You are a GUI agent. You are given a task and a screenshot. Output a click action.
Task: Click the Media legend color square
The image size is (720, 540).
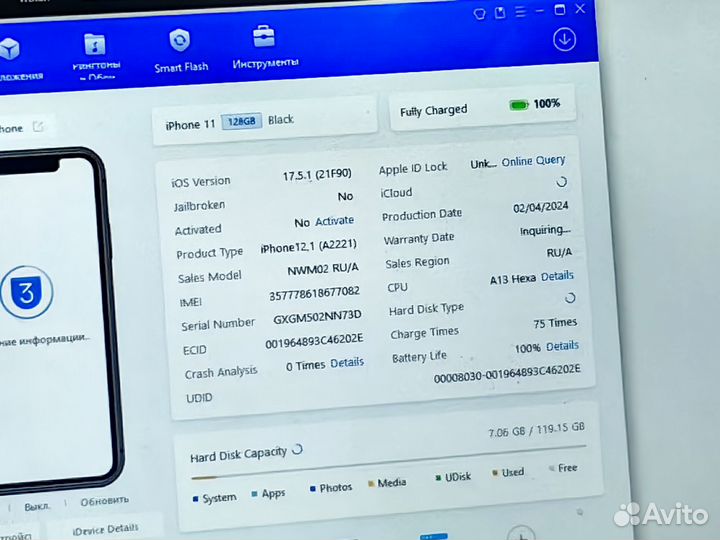371,484
